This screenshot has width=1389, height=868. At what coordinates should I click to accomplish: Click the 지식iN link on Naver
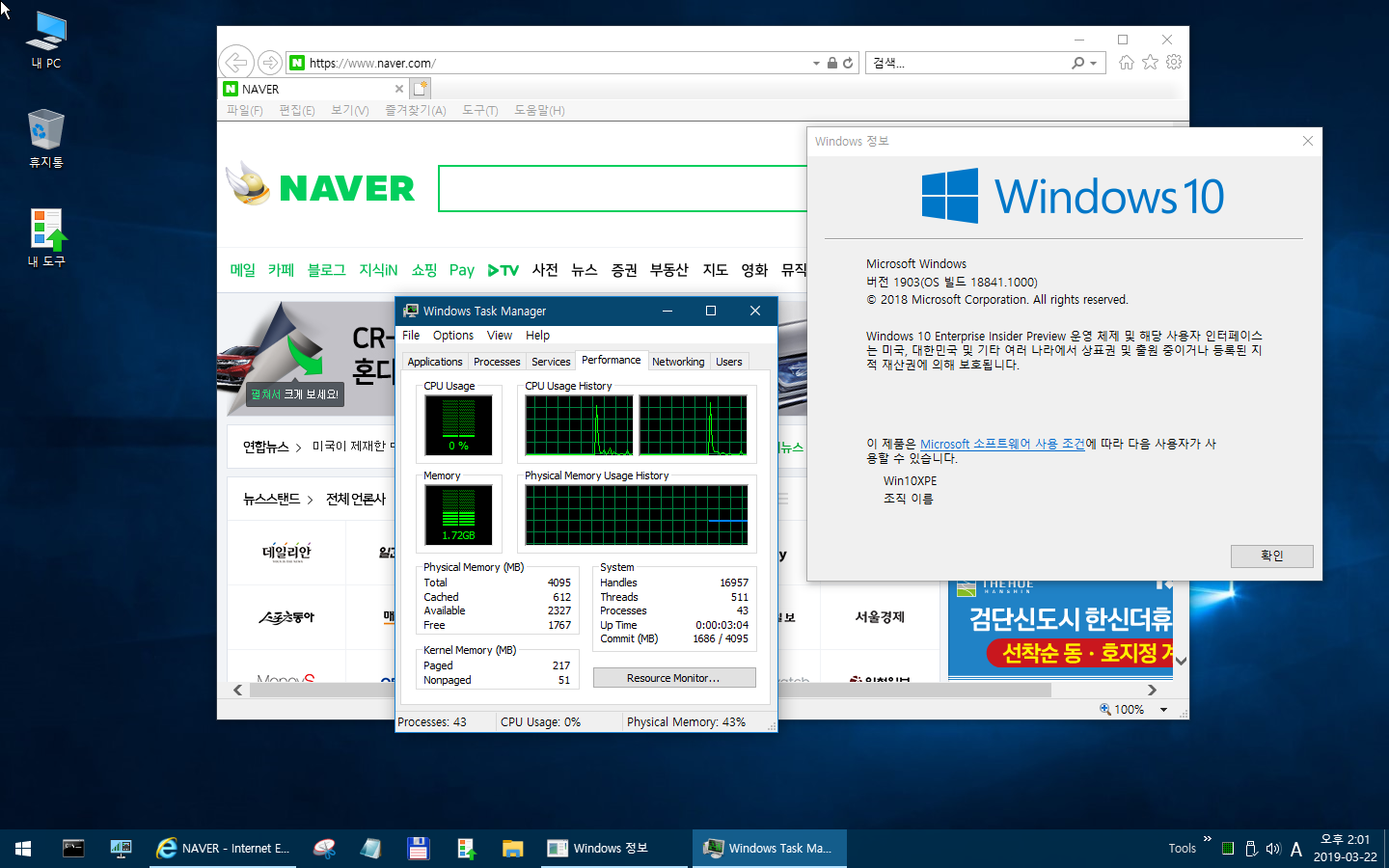tap(378, 270)
